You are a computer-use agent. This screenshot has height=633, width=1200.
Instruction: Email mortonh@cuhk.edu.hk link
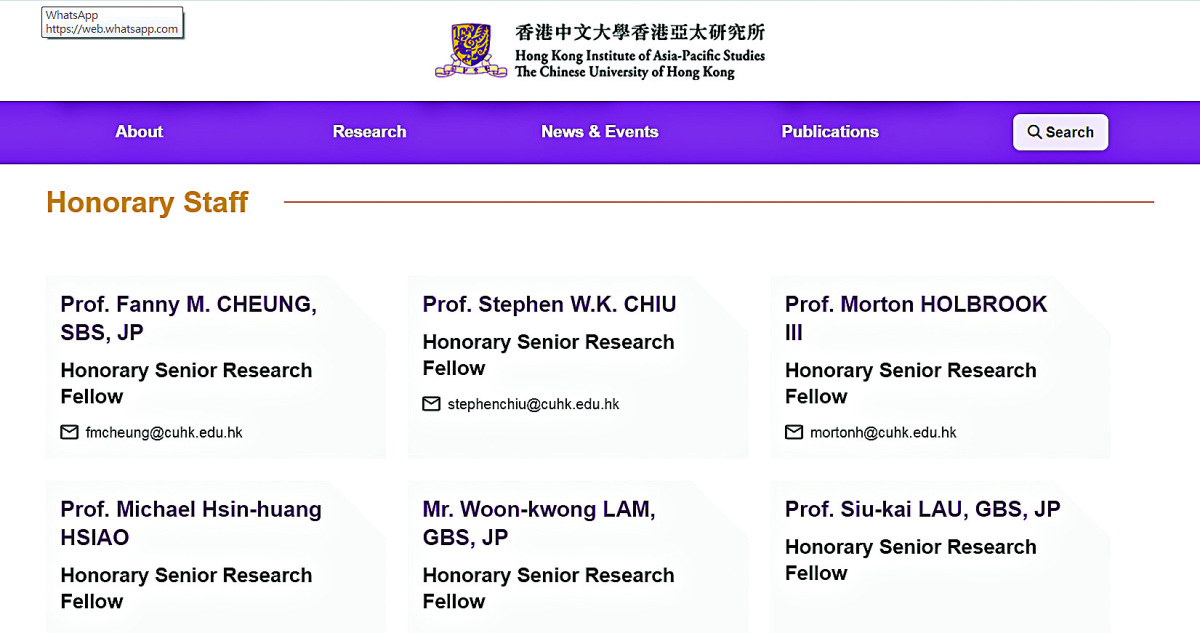[883, 433]
